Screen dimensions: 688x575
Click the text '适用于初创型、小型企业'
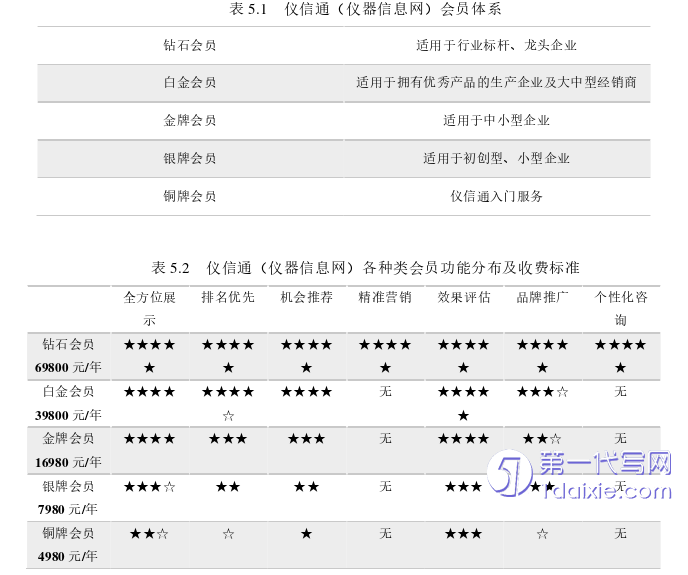point(496,158)
